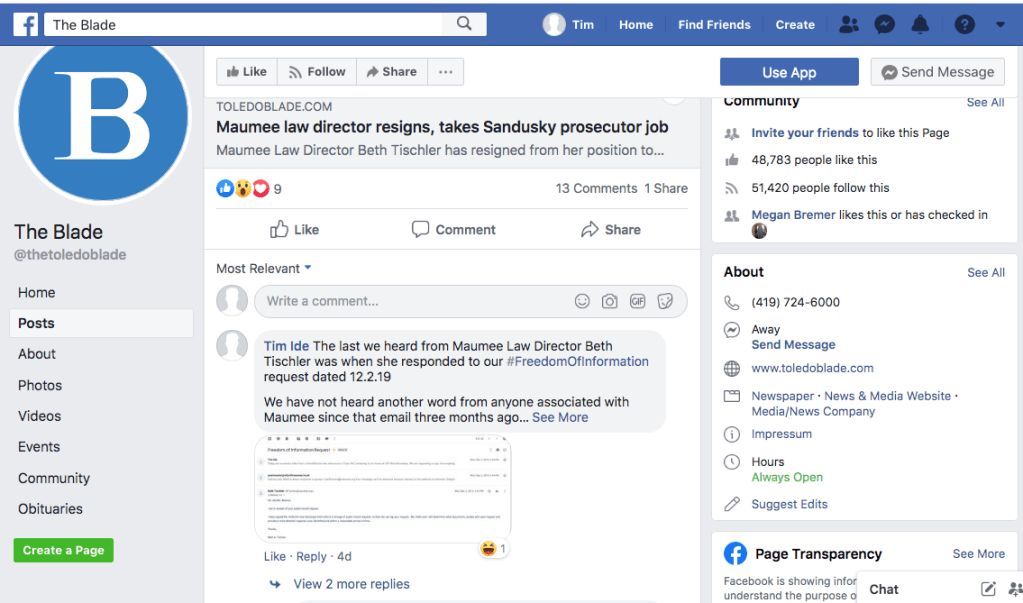Add a GIF to the comment
The image size is (1023, 603).
click(637, 301)
